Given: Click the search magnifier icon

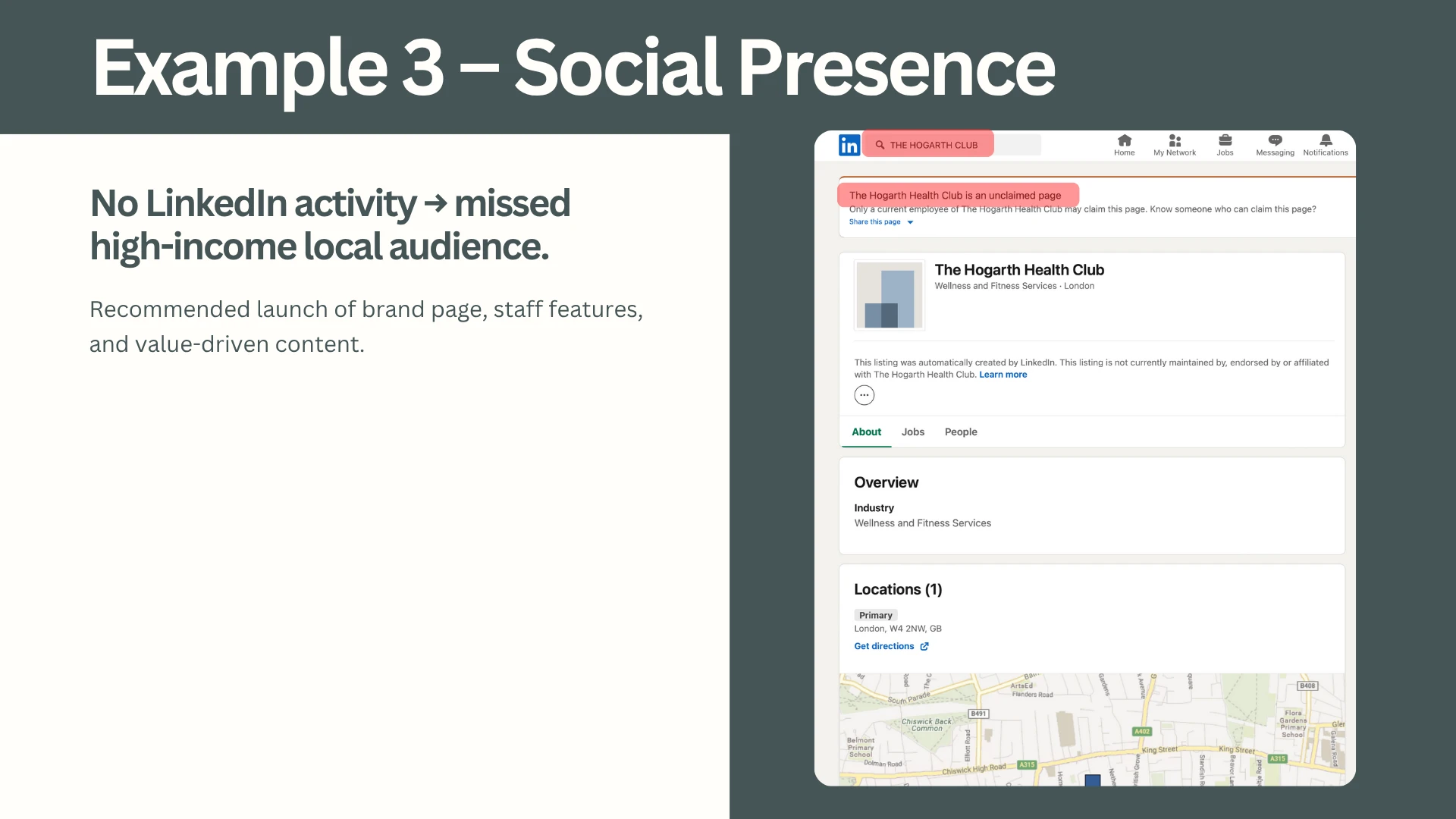Looking at the screenshot, I should click(x=880, y=145).
